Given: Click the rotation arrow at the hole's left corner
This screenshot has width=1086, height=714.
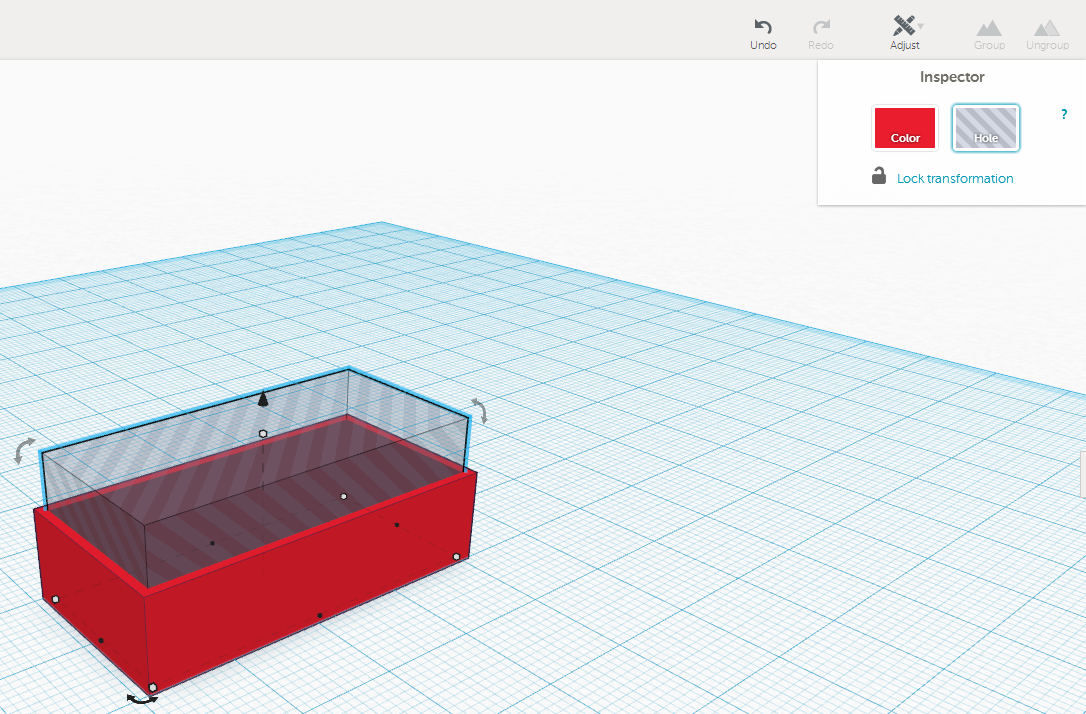Looking at the screenshot, I should click(24, 450).
